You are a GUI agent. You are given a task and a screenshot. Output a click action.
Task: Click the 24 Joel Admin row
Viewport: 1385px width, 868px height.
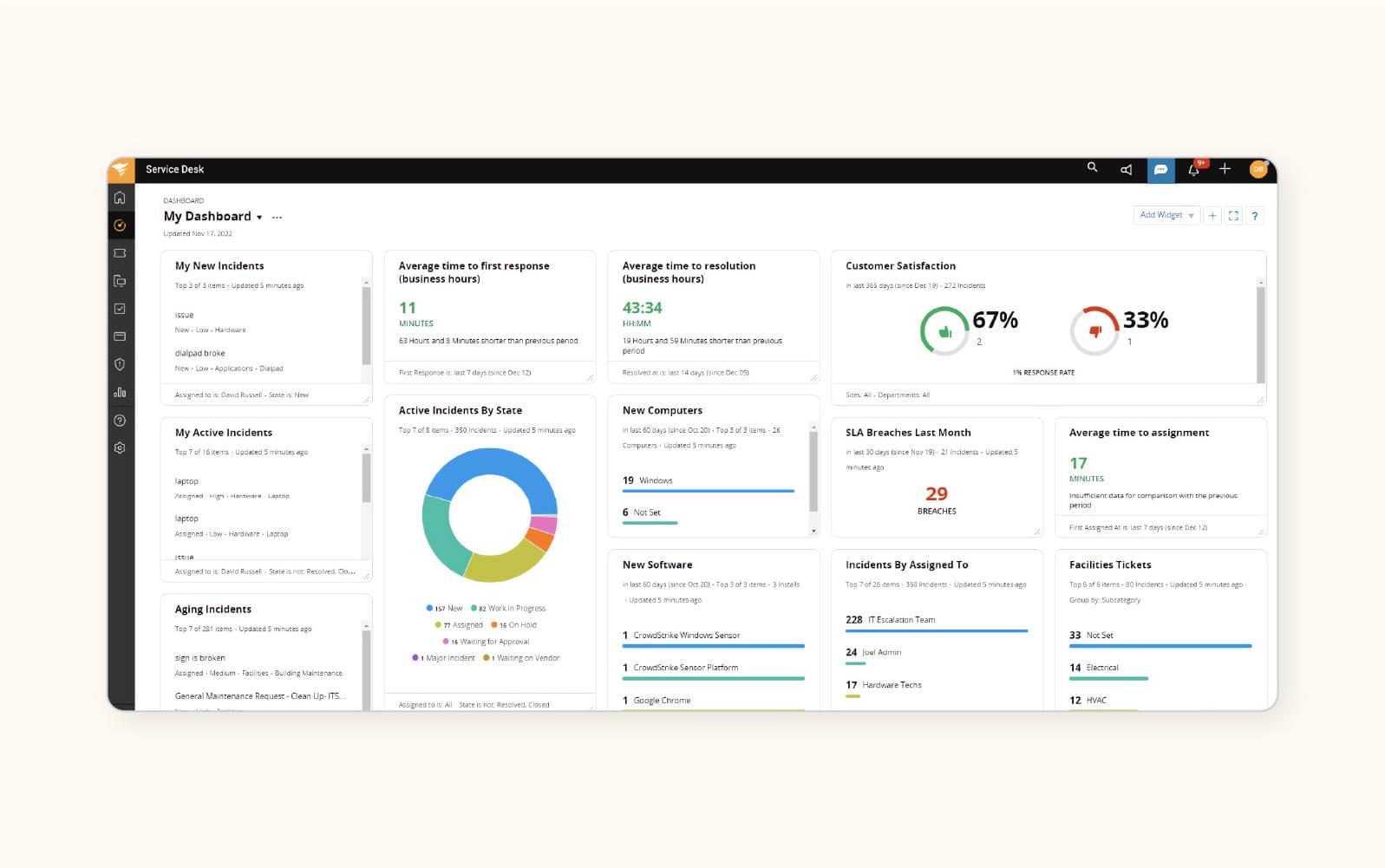click(x=874, y=656)
